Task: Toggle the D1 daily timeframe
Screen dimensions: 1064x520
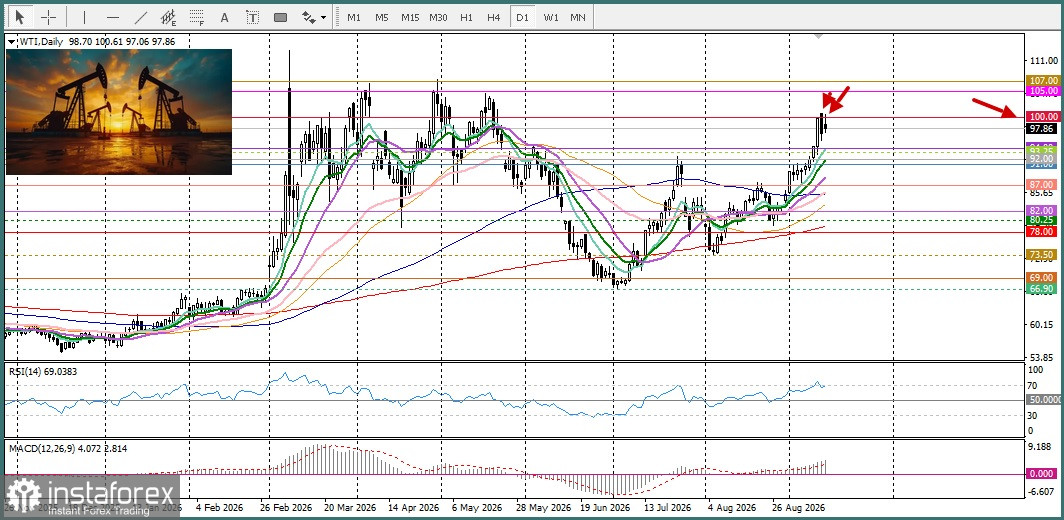Action: (522, 17)
